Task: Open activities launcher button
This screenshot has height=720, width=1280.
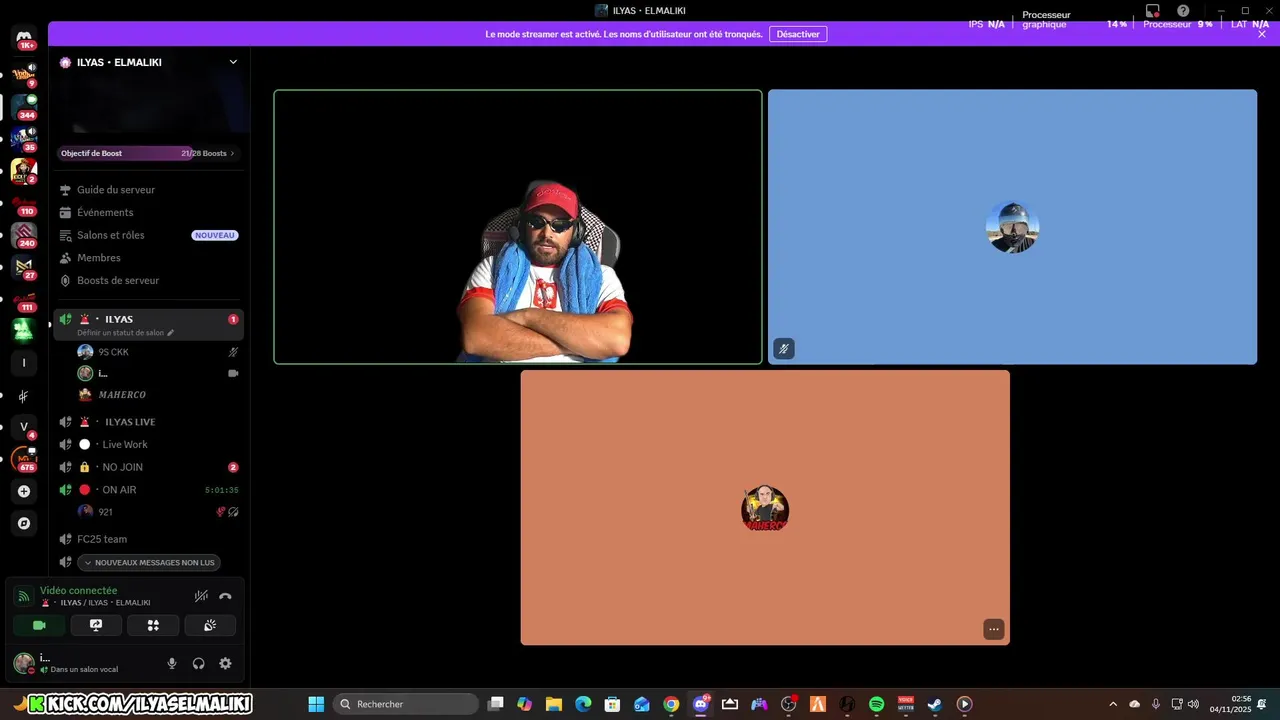Action: [x=153, y=625]
